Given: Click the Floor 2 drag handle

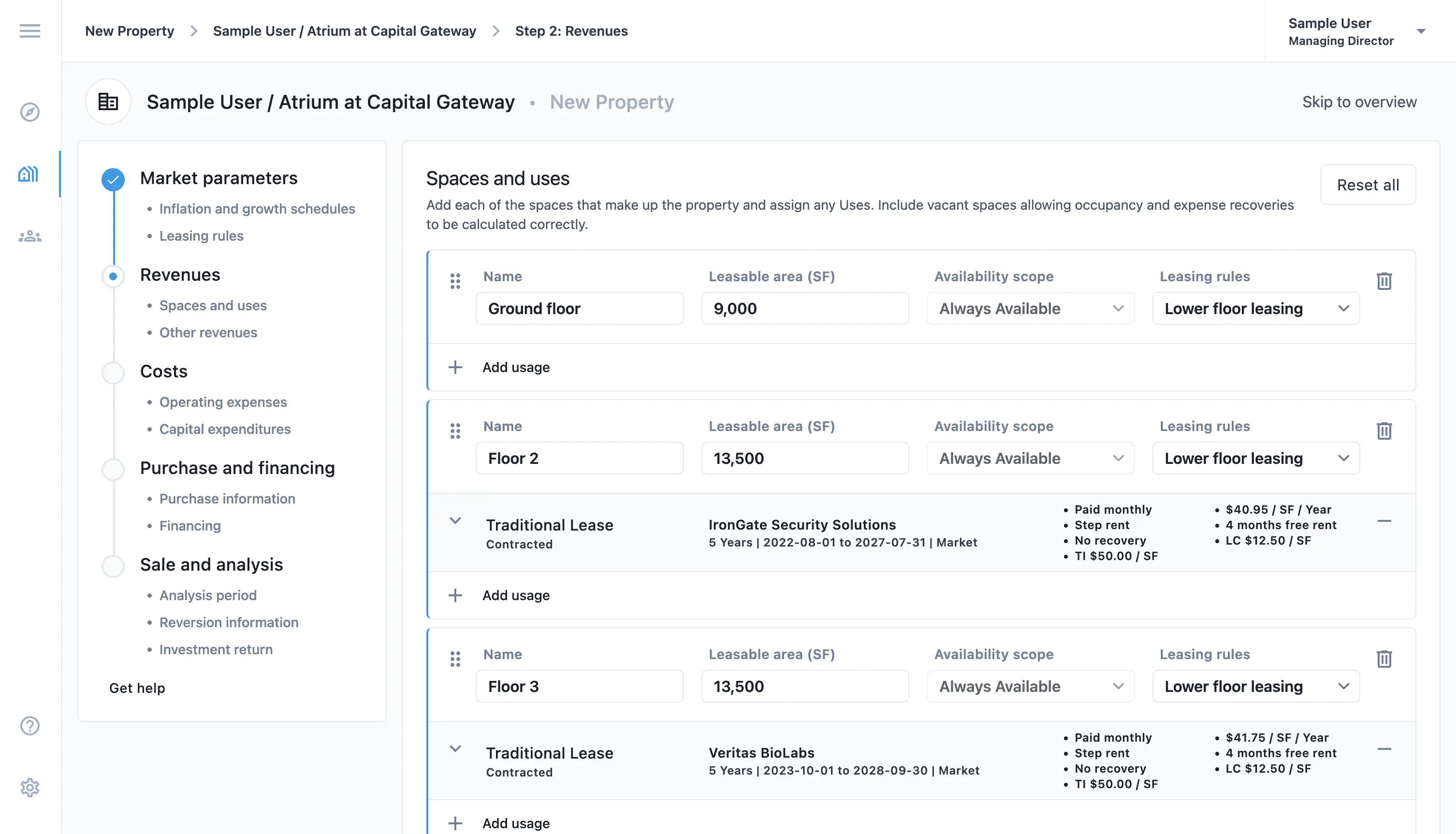Looking at the screenshot, I should (x=455, y=431).
